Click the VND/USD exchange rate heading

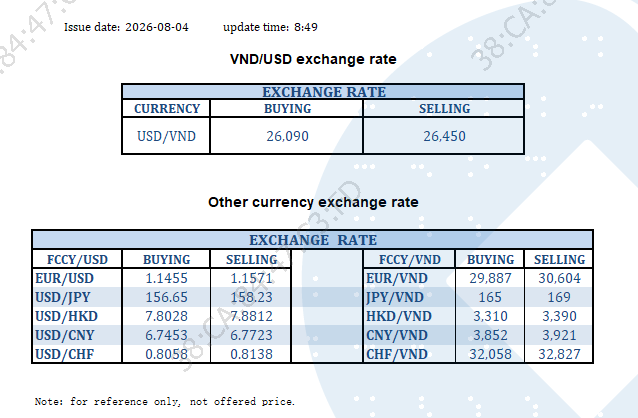[313, 59]
